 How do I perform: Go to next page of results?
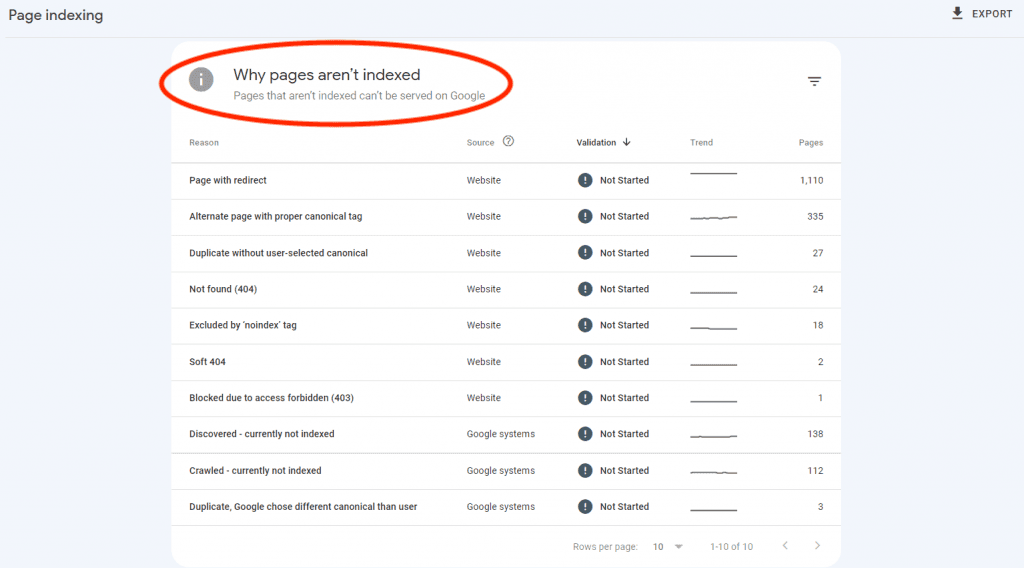(817, 546)
